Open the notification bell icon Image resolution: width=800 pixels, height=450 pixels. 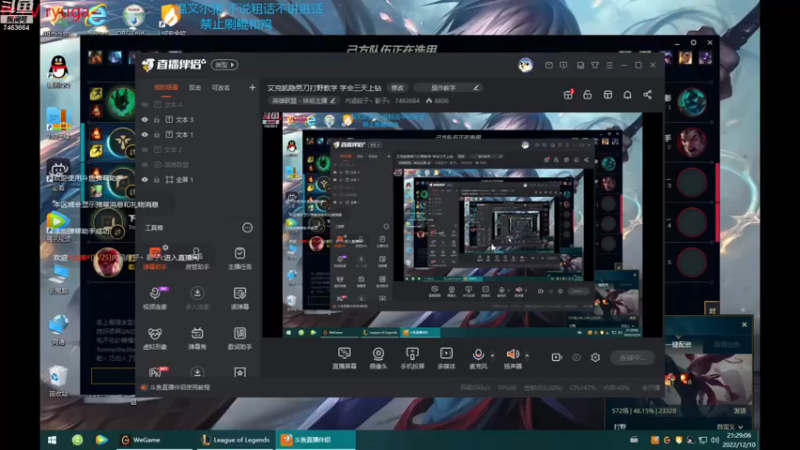click(628, 95)
